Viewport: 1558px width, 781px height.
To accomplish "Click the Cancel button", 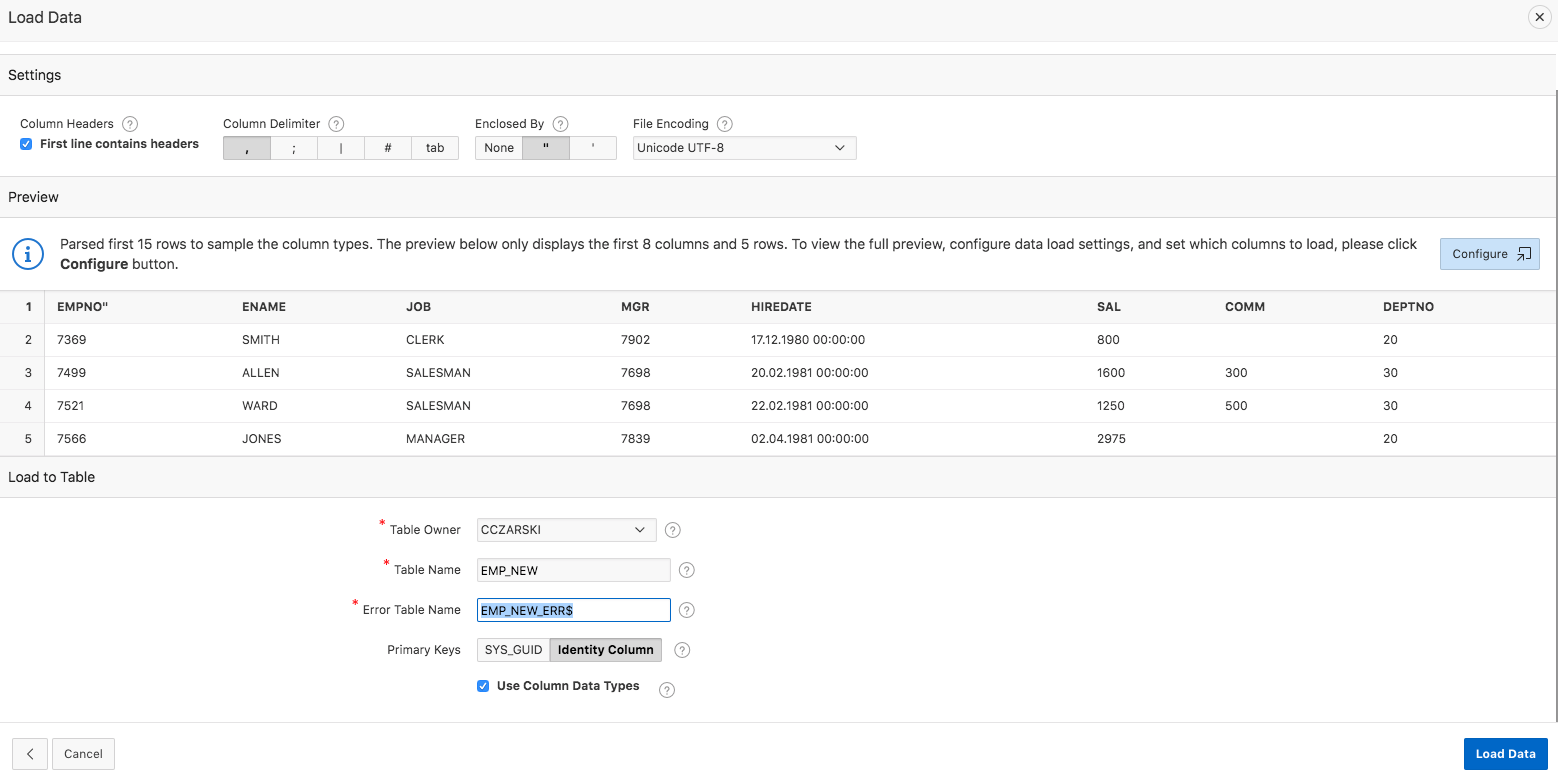I will 83,754.
